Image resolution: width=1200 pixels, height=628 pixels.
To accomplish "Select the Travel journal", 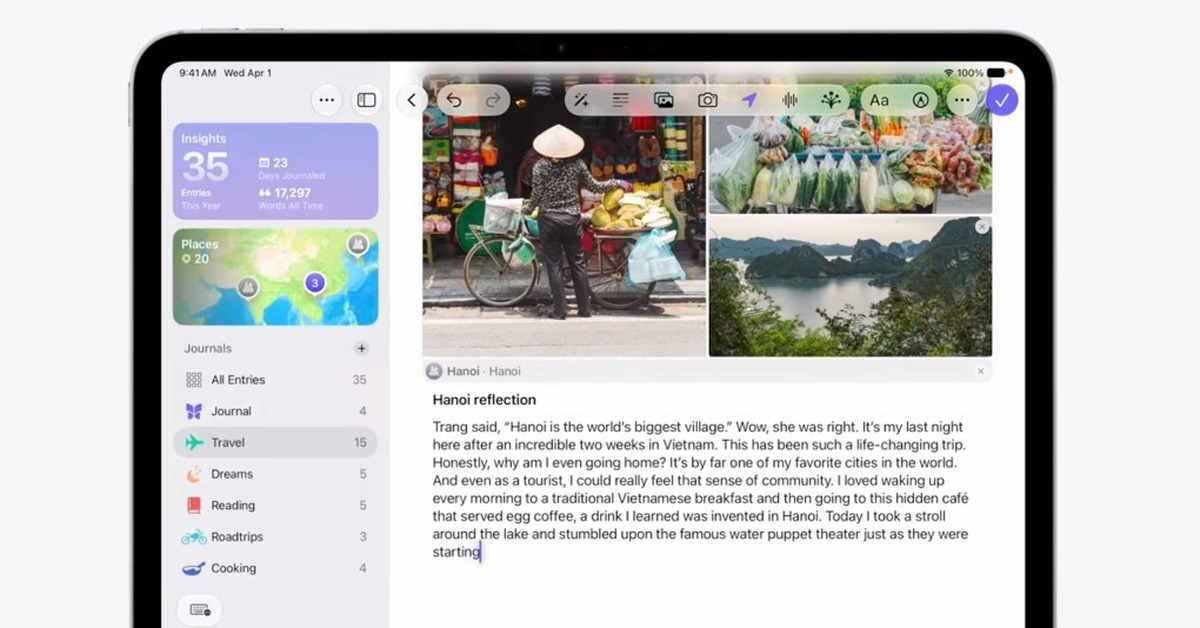I will point(276,442).
